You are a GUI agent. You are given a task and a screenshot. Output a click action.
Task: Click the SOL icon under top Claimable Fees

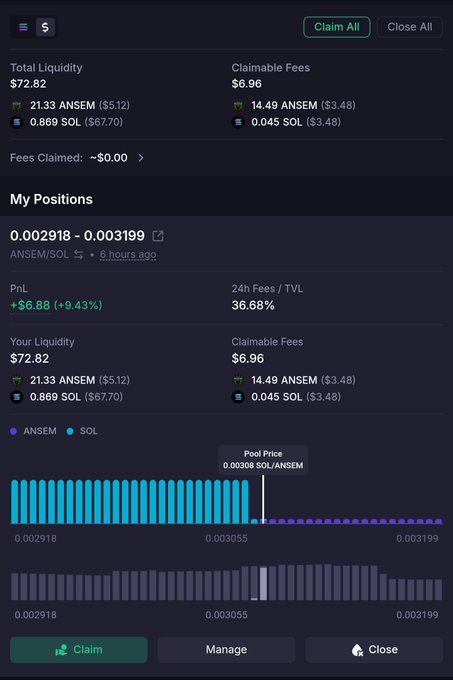[238, 122]
